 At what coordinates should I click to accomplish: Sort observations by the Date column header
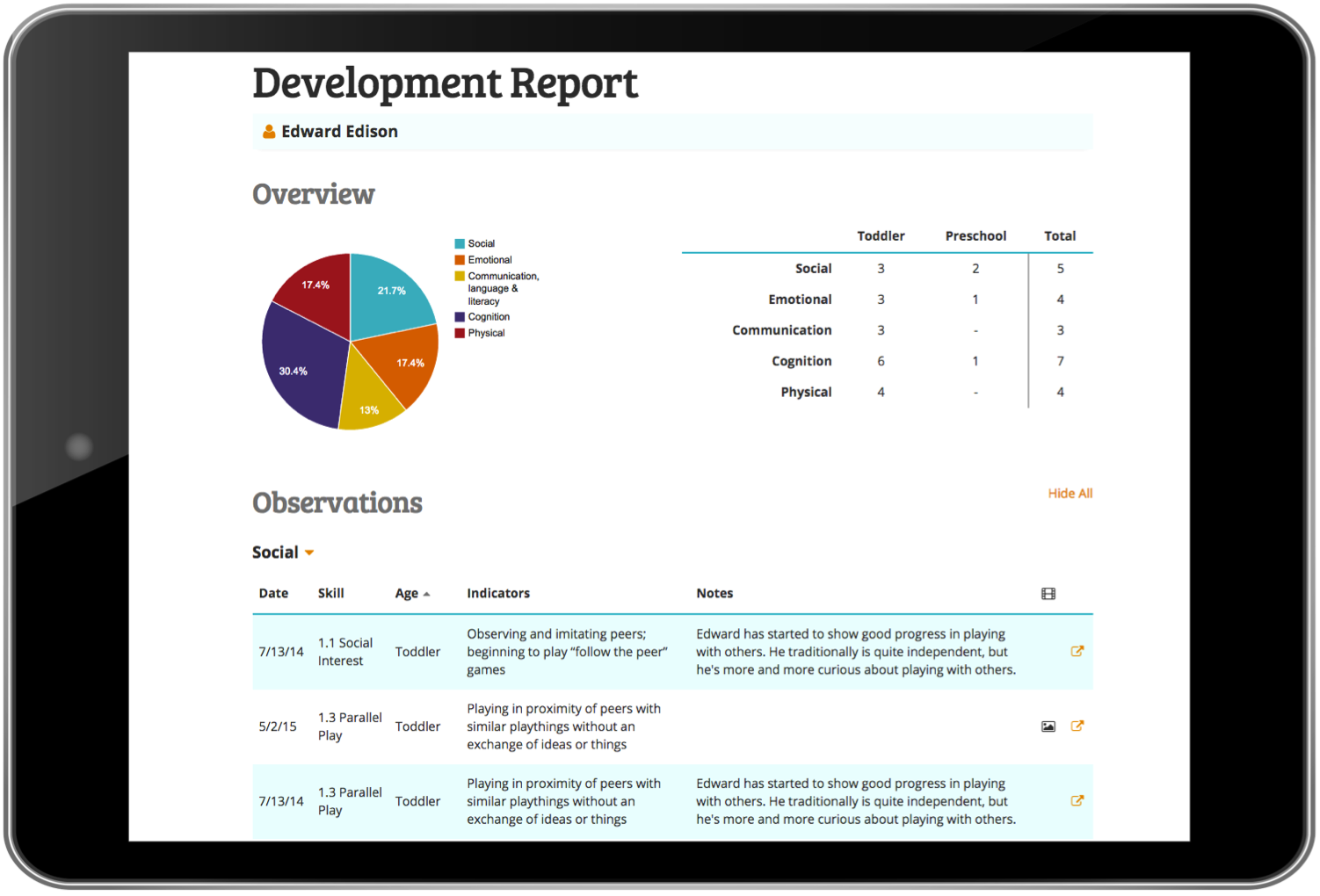point(272,593)
